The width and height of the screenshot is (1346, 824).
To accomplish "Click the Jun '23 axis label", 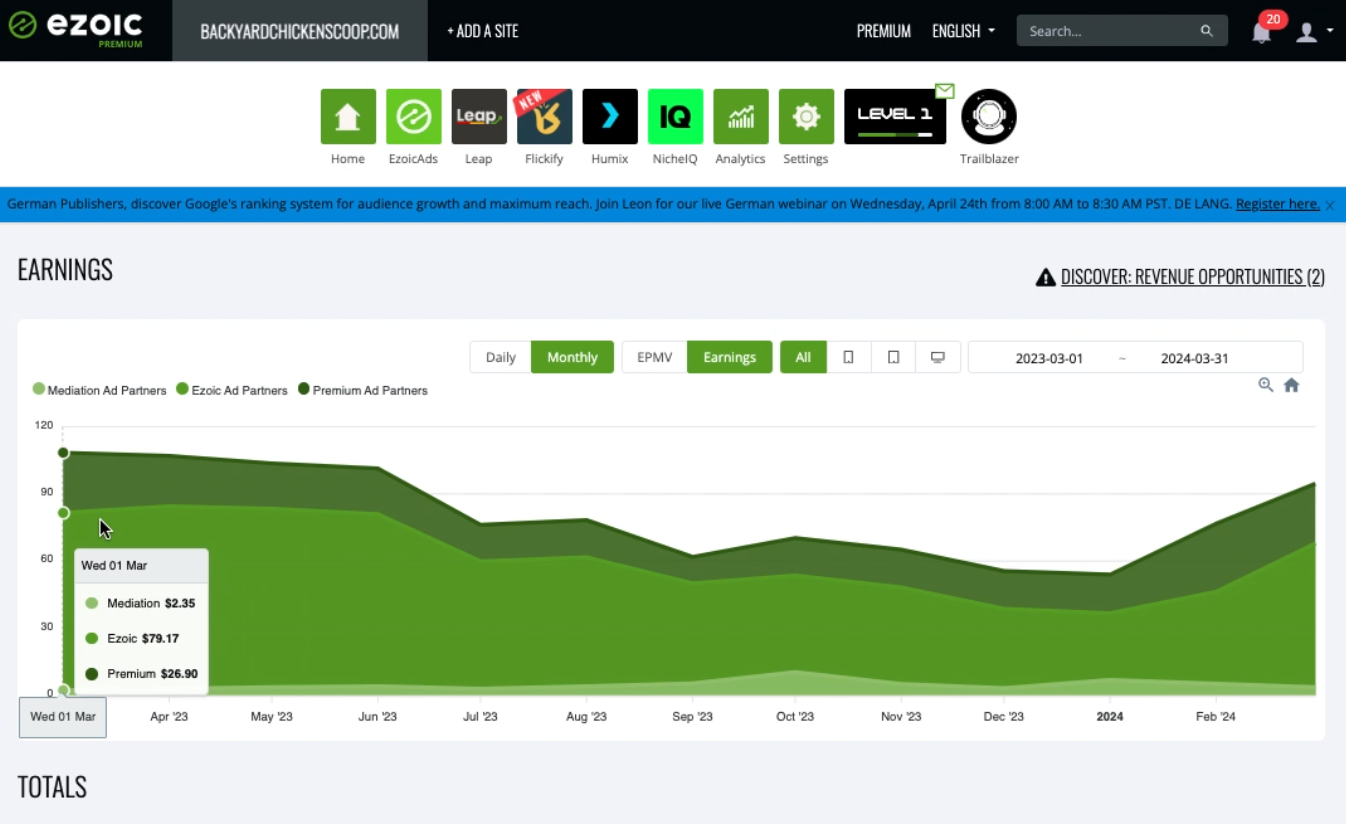I will pyautogui.click(x=378, y=717).
